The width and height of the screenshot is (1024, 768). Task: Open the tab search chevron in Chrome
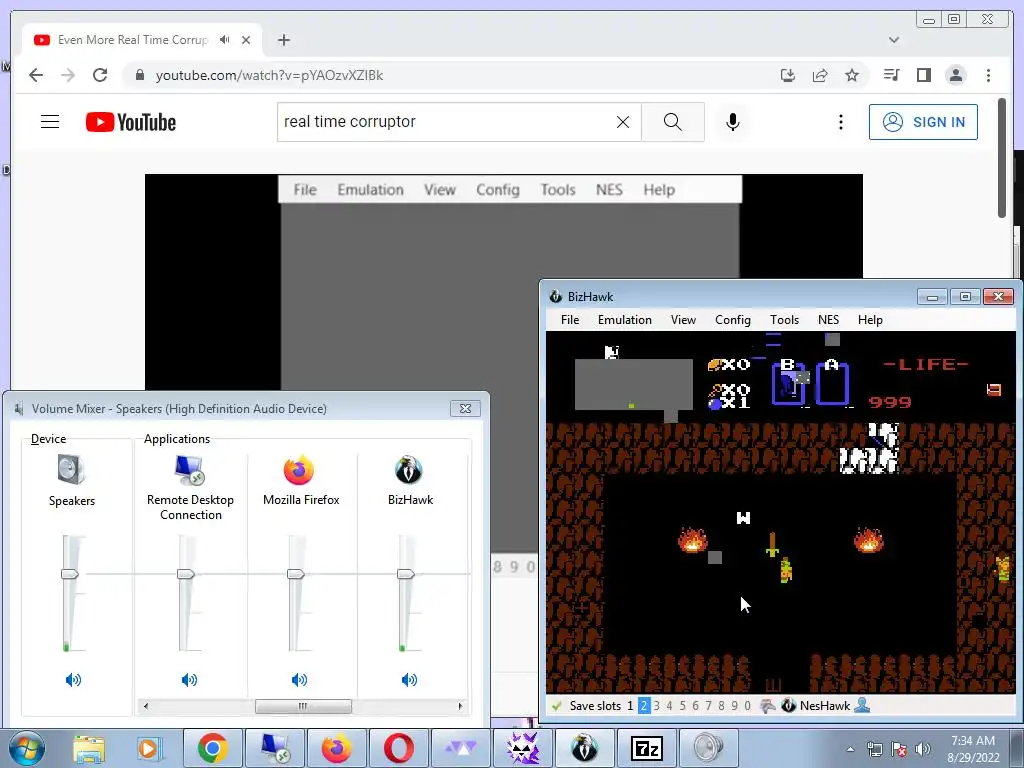coord(894,40)
